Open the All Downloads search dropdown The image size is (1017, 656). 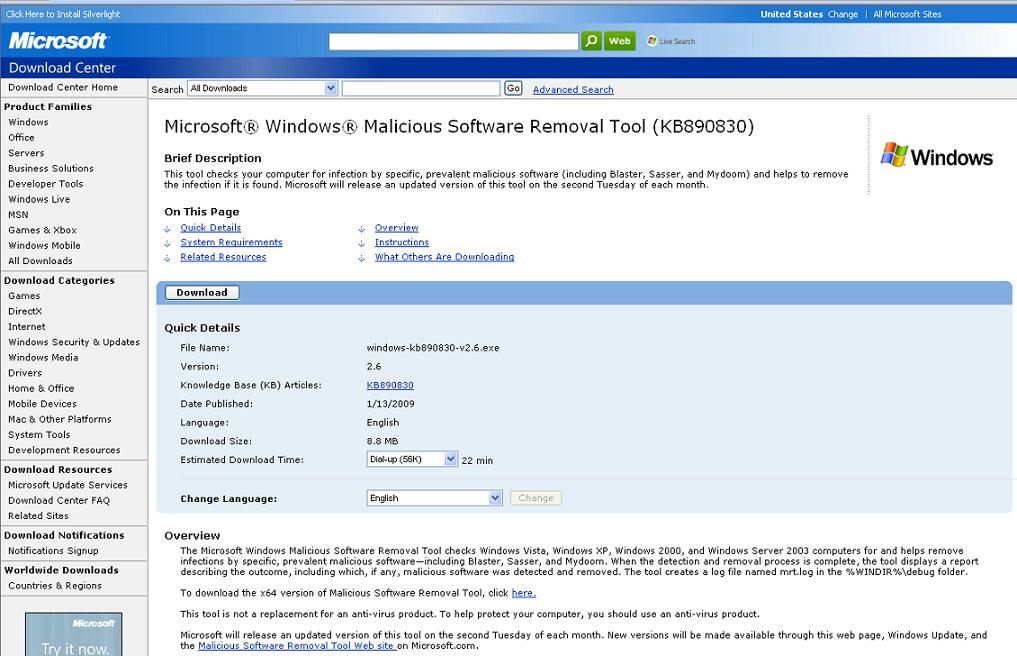(263, 88)
